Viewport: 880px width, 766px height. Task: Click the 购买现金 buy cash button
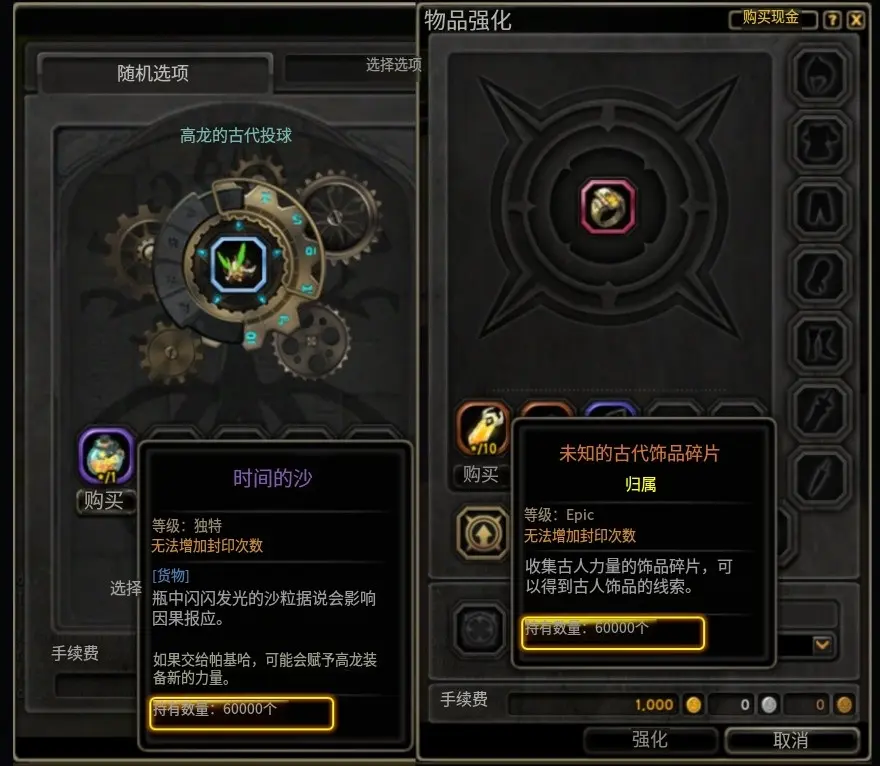click(x=772, y=19)
